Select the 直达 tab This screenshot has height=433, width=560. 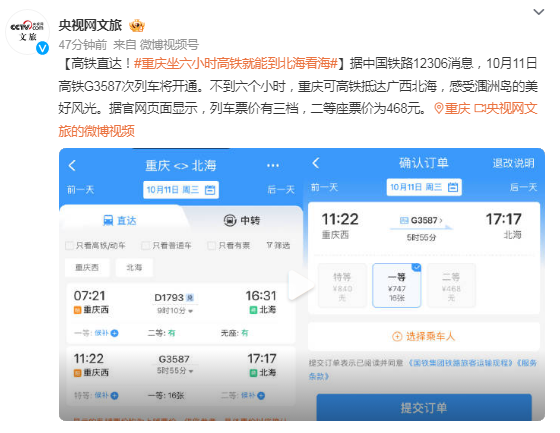tap(120, 220)
